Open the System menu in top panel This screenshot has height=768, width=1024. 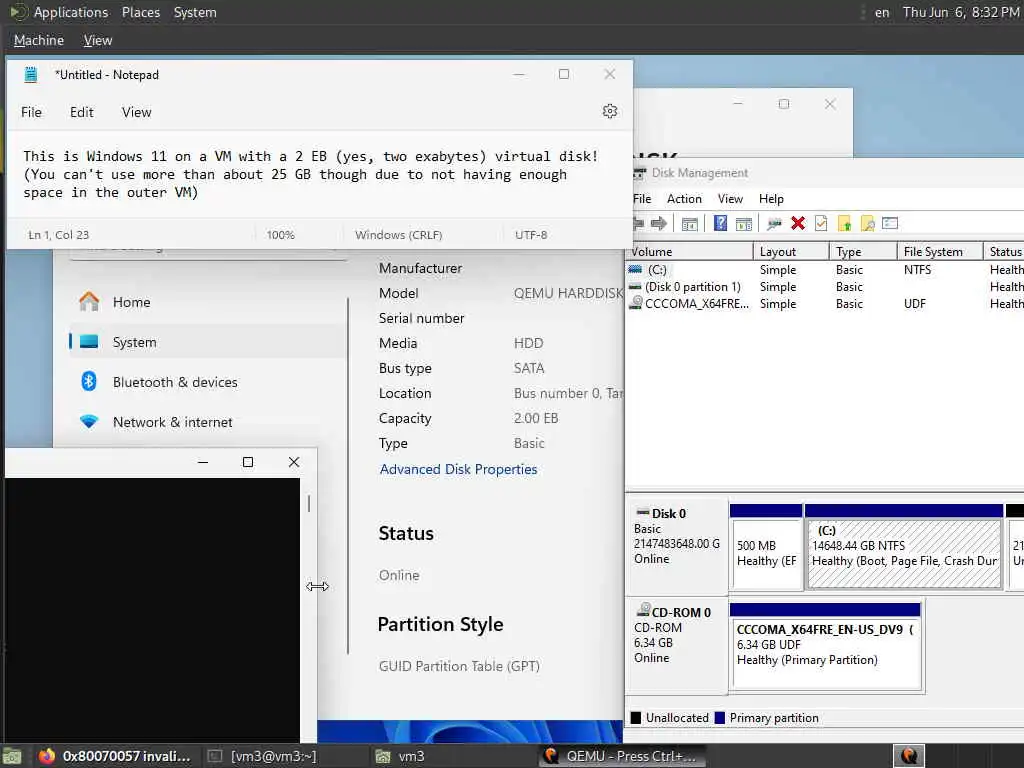click(x=195, y=12)
